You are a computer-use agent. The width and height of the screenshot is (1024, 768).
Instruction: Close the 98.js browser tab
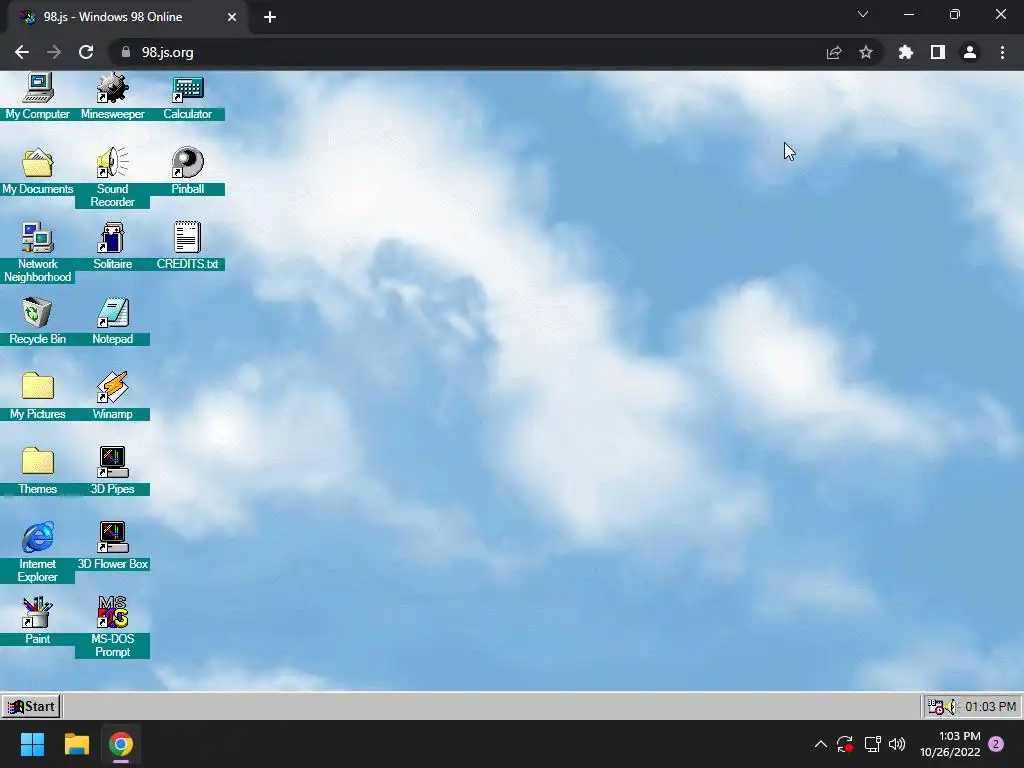[x=232, y=17]
